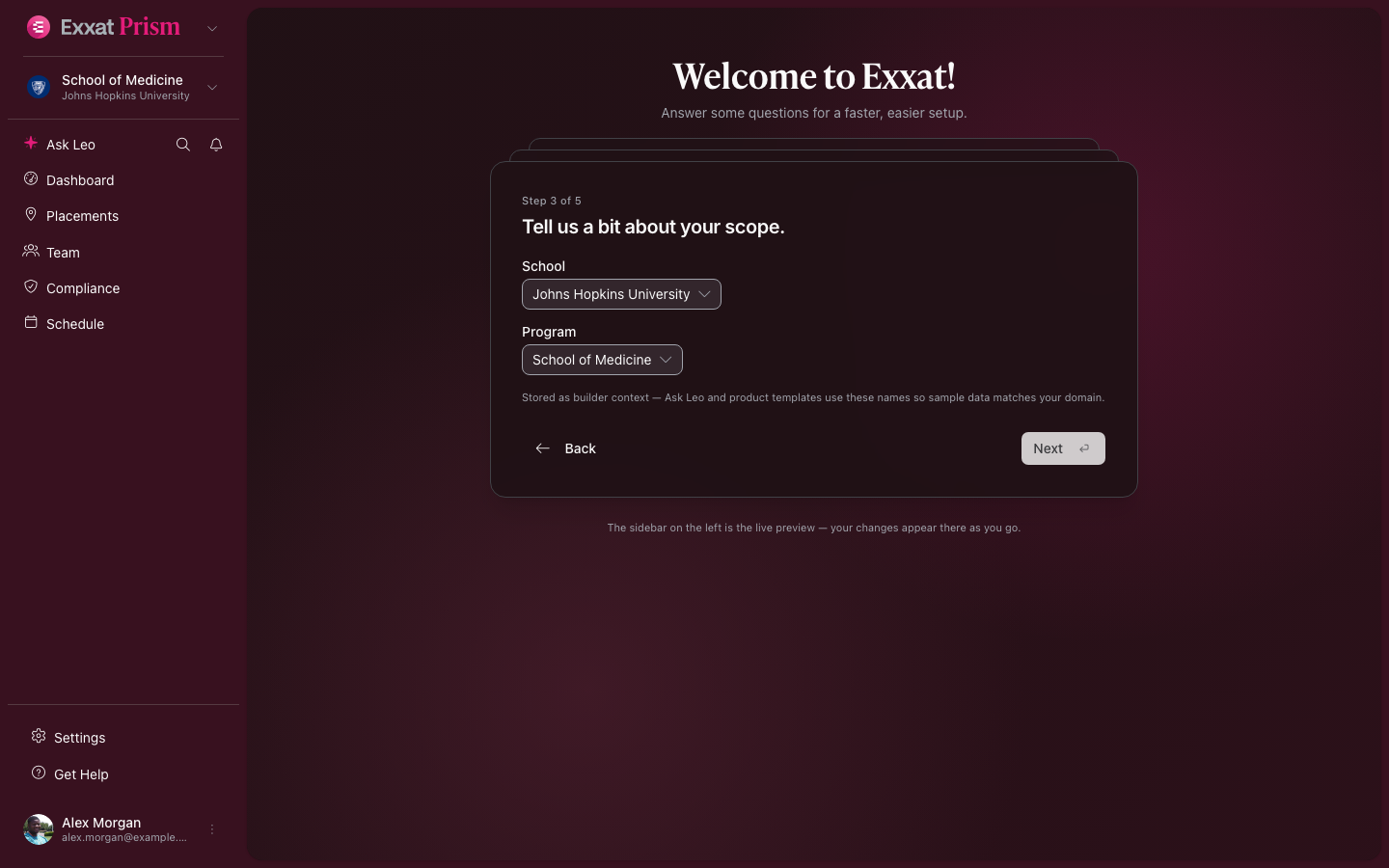Click 'Answer some questions for a faster' subtitle

point(814,113)
